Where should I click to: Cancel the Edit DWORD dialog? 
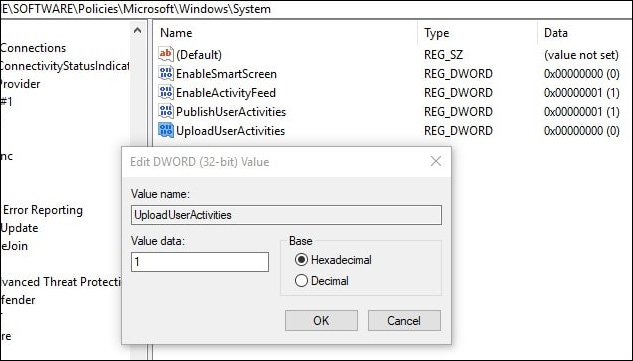tap(404, 321)
